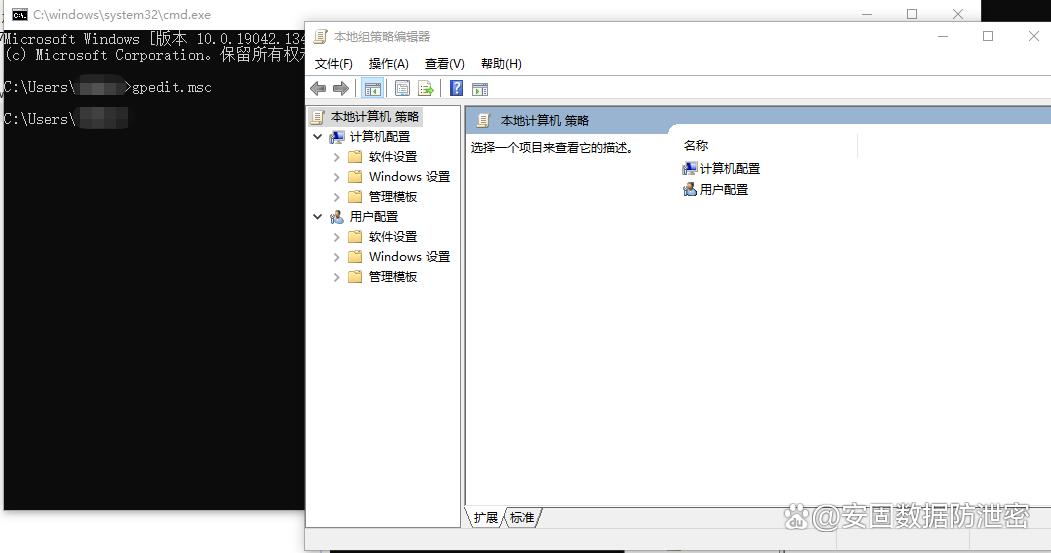Click the gpedit.msc command text in cmd window

point(172,87)
